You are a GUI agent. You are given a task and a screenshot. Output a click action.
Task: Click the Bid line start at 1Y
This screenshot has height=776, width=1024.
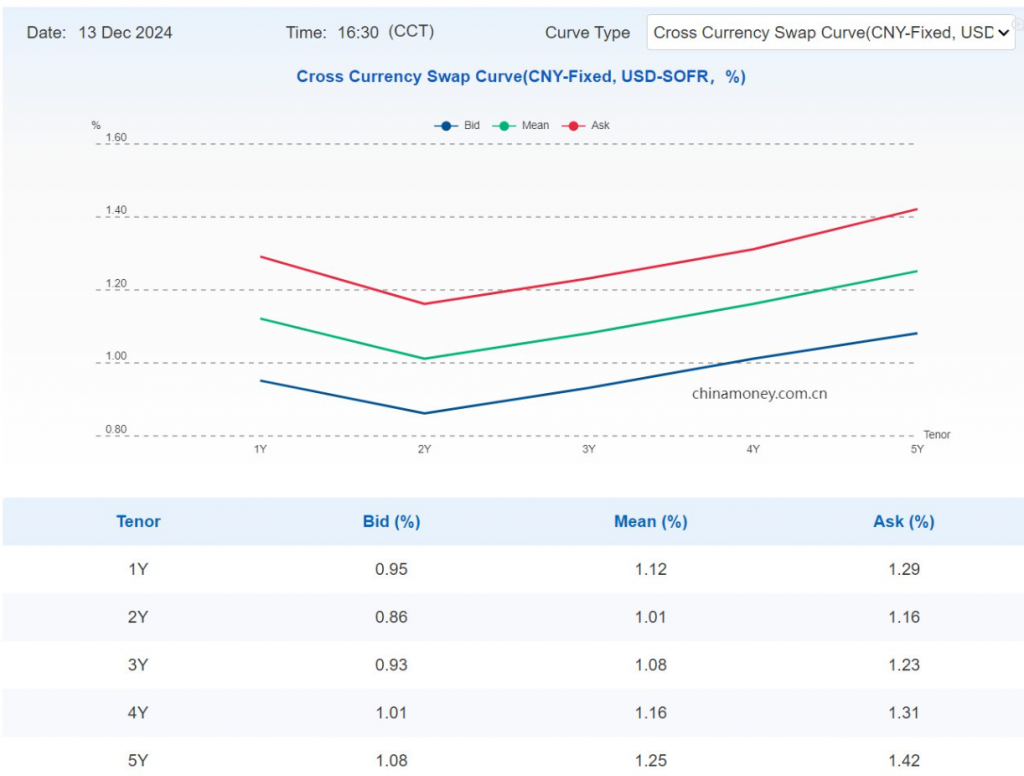(x=261, y=380)
